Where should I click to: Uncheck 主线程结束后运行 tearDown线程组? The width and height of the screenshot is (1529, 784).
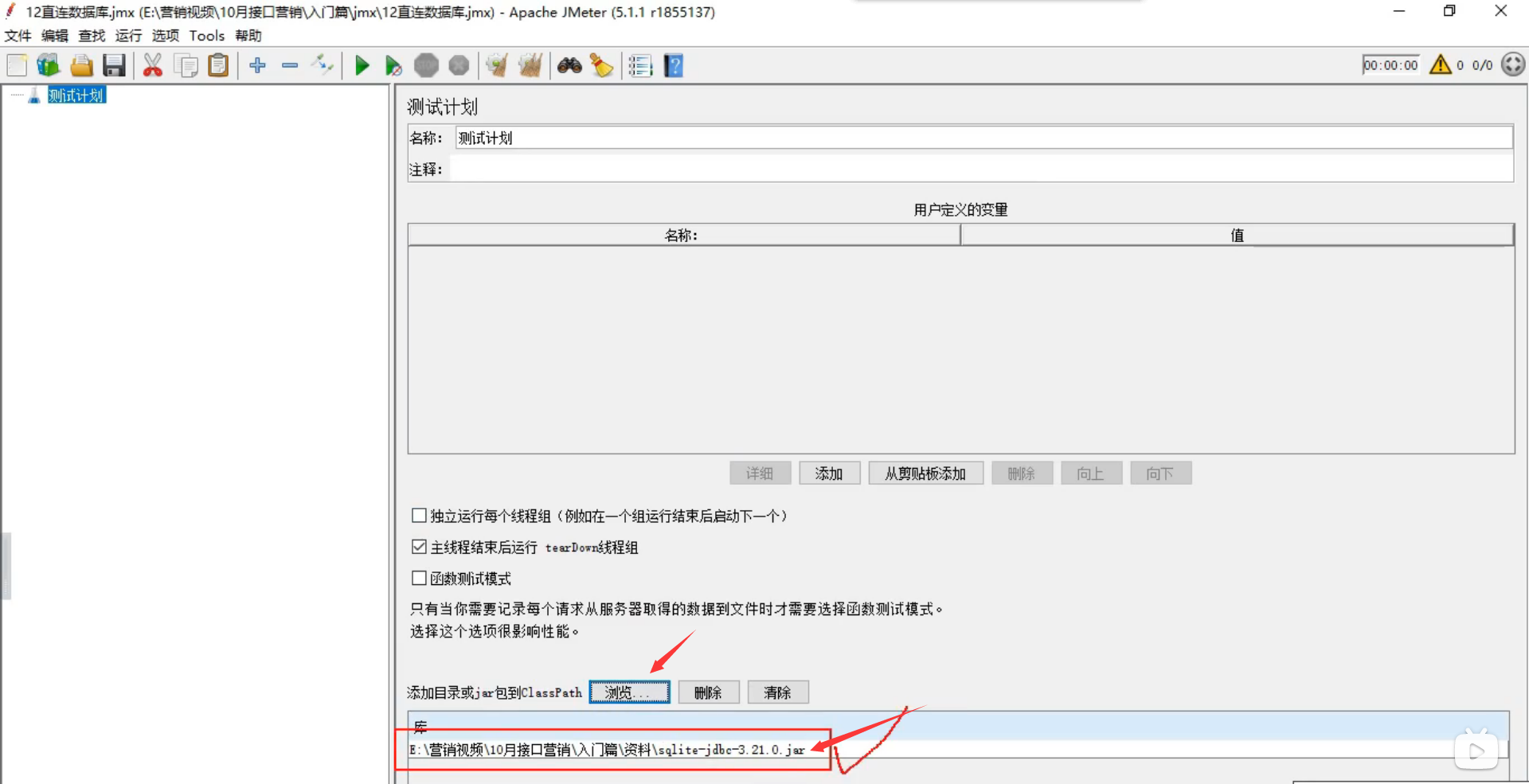(x=419, y=547)
